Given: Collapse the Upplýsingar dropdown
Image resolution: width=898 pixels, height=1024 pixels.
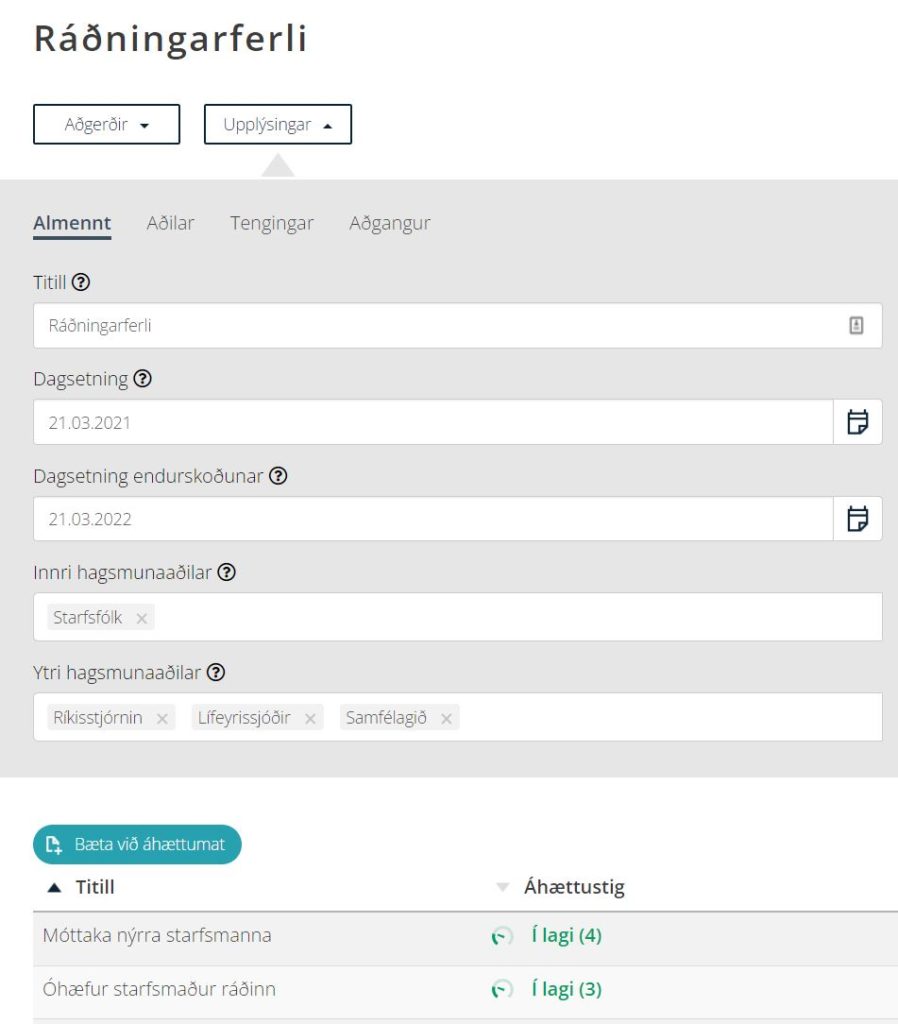Looking at the screenshot, I should coord(278,124).
